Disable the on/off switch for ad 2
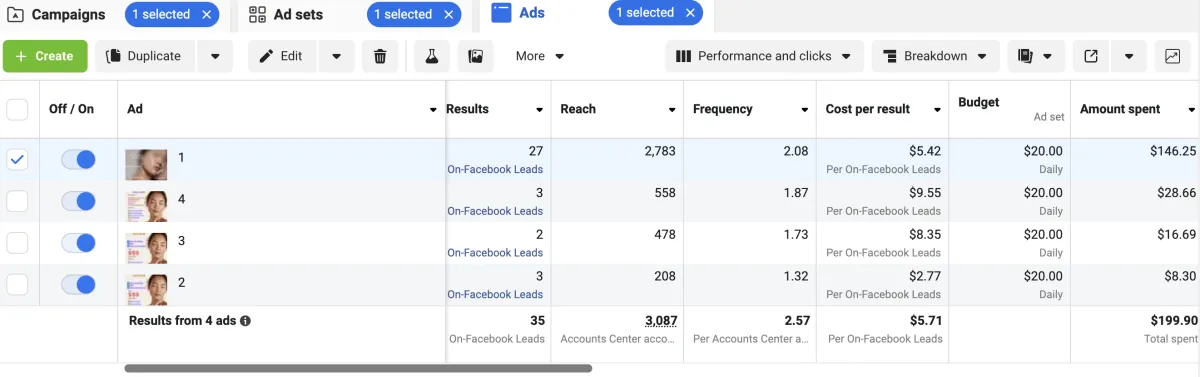This screenshot has height=377, width=1200. [x=78, y=284]
